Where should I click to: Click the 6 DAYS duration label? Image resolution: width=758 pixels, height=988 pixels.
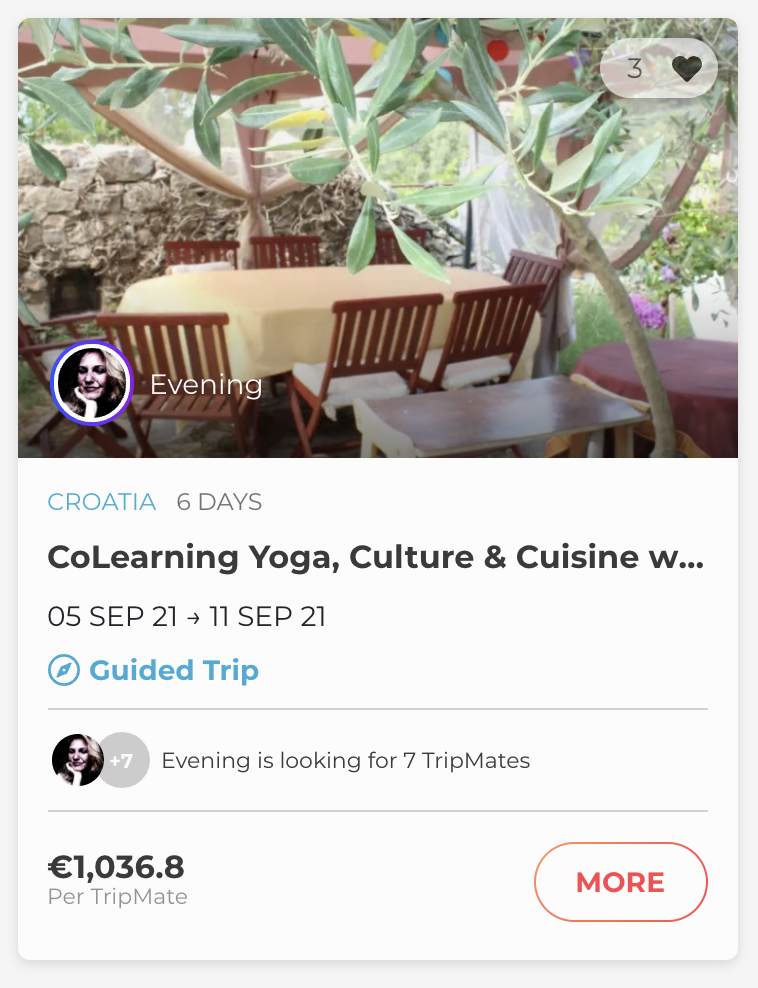[x=219, y=502]
